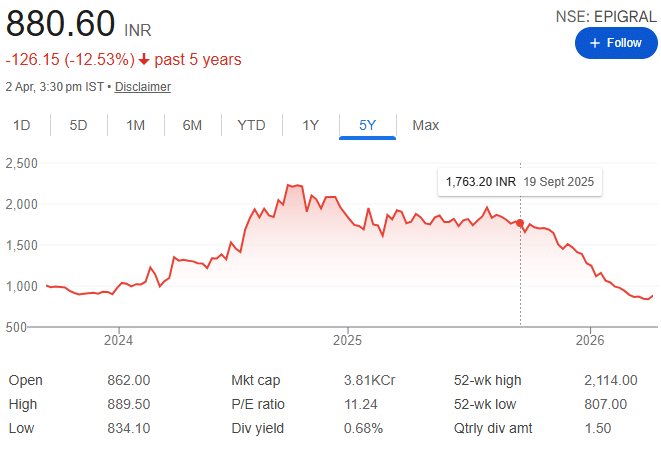Click the 2025 x-axis label
This screenshot has height=450, width=661.
347,337
